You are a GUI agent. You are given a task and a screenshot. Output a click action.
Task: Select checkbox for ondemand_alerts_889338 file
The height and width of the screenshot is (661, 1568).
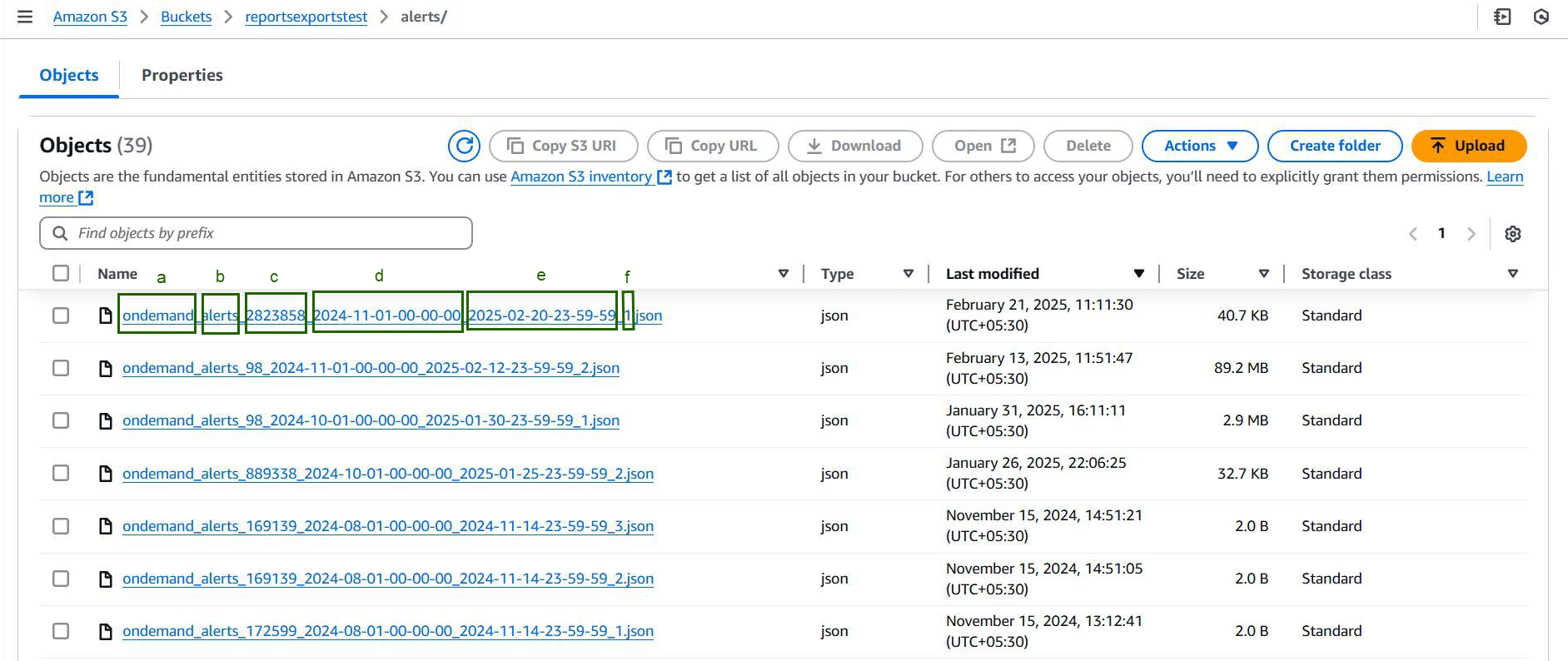click(61, 473)
